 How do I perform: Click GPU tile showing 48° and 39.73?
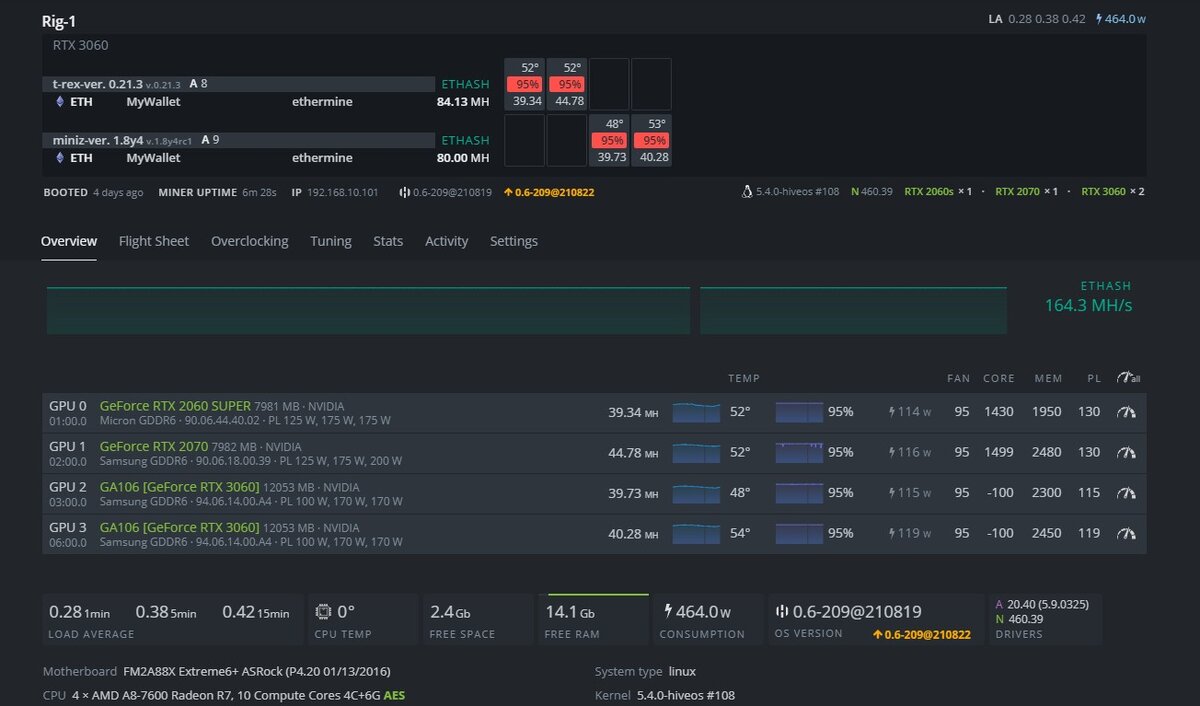(x=609, y=140)
